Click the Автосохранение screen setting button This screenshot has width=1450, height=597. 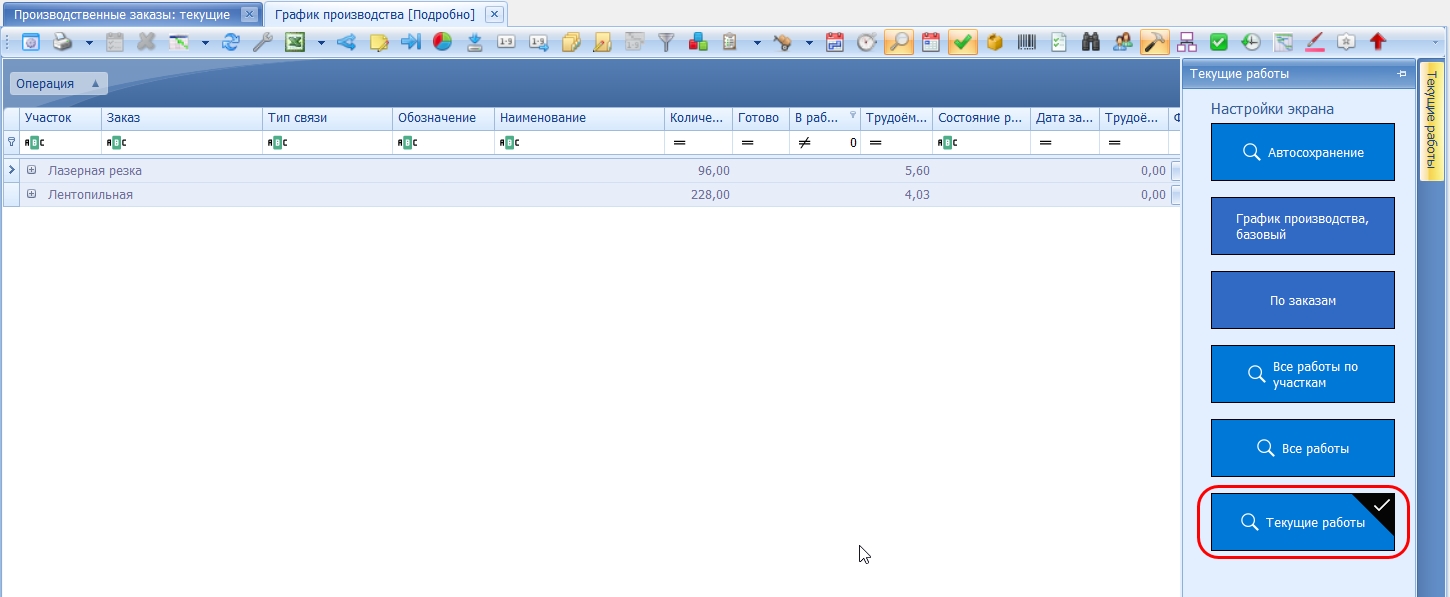pyautogui.click(x=1302, y=152)
